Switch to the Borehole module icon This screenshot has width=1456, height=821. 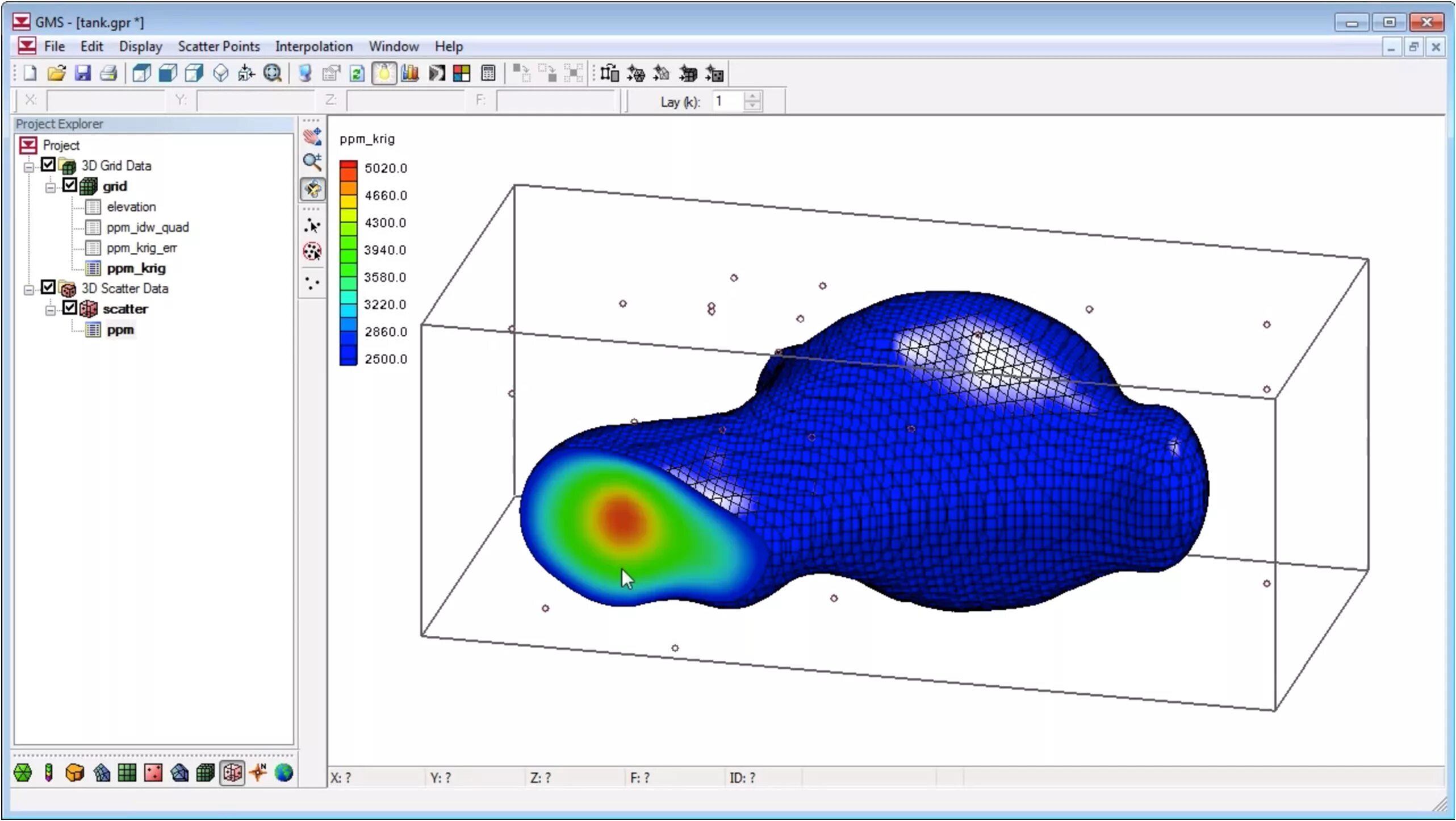(49, 773)
